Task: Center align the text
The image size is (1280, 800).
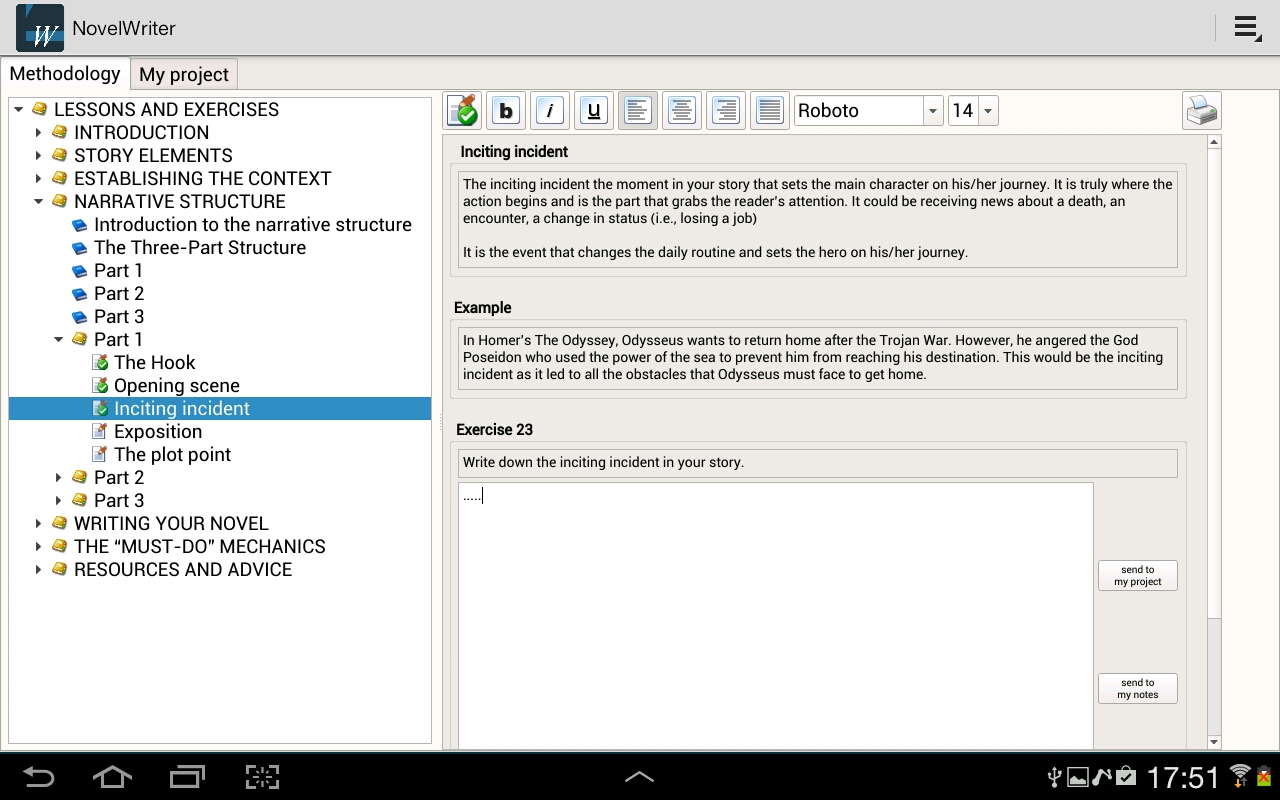Action: coord(682,111)
